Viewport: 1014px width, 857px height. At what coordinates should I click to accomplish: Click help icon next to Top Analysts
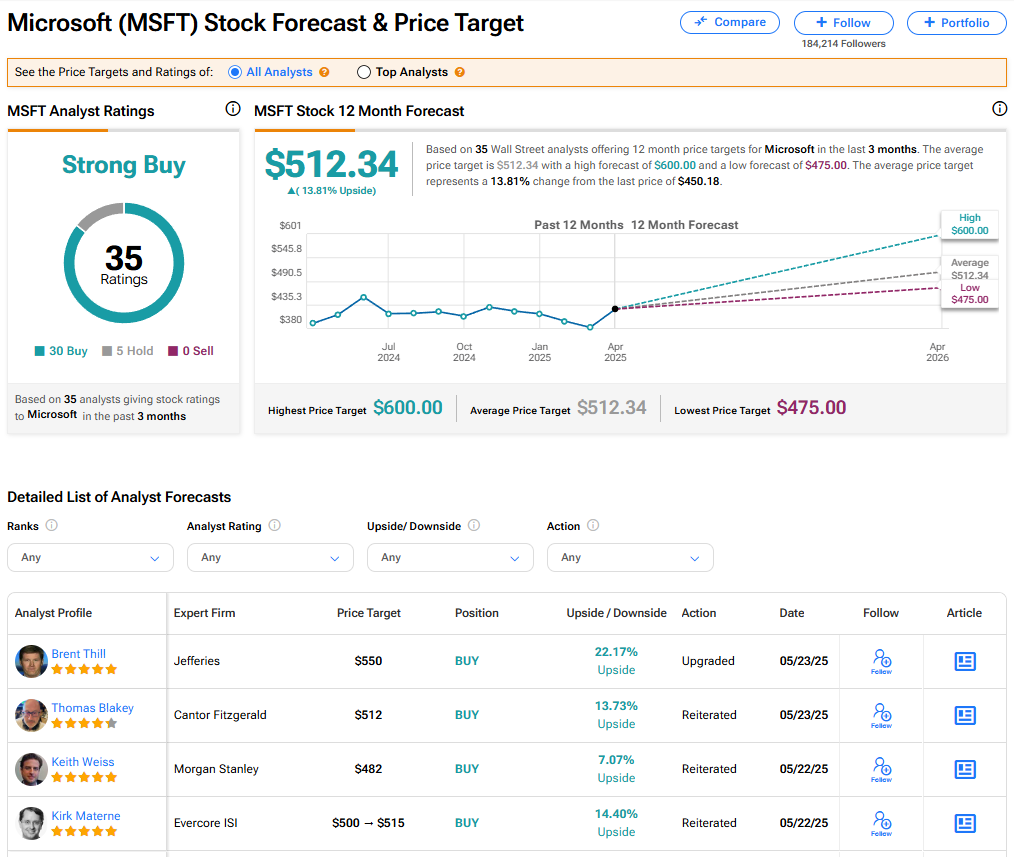[x=459, y=72]
